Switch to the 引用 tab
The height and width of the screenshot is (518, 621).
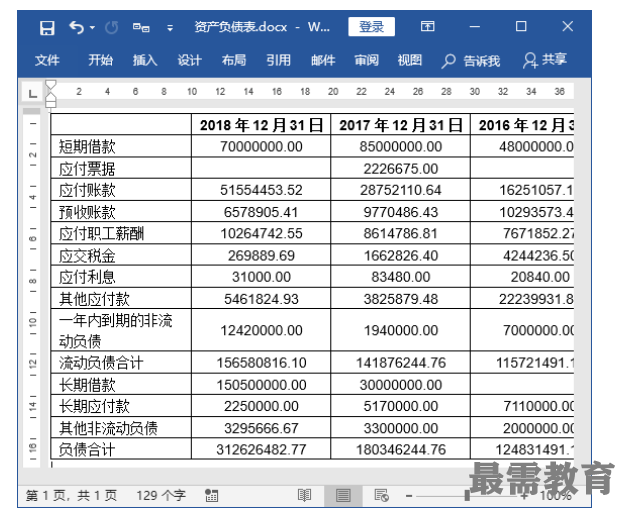point(278,60)
